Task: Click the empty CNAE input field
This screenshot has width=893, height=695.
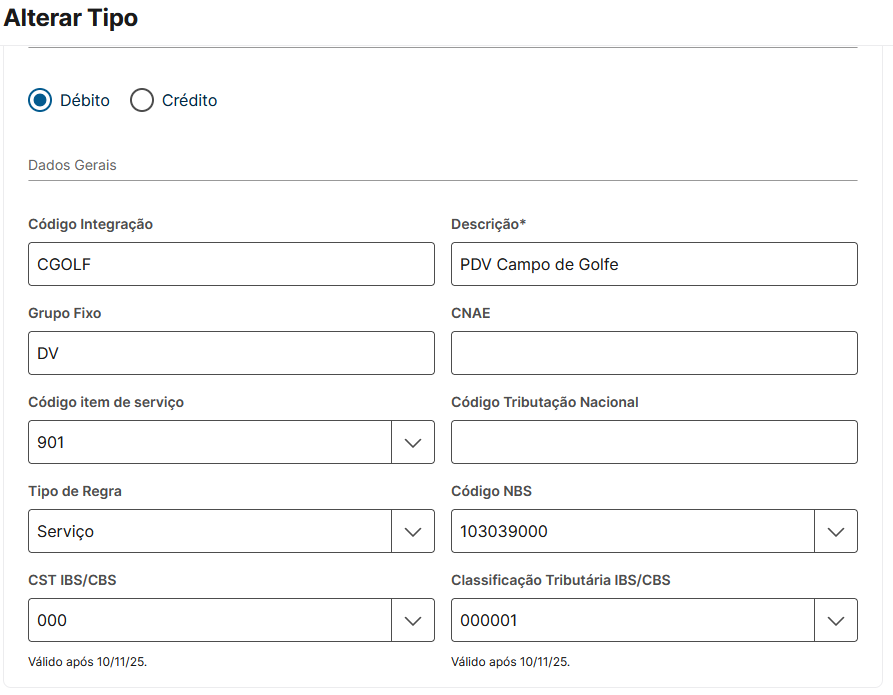Action: (654, 353)
